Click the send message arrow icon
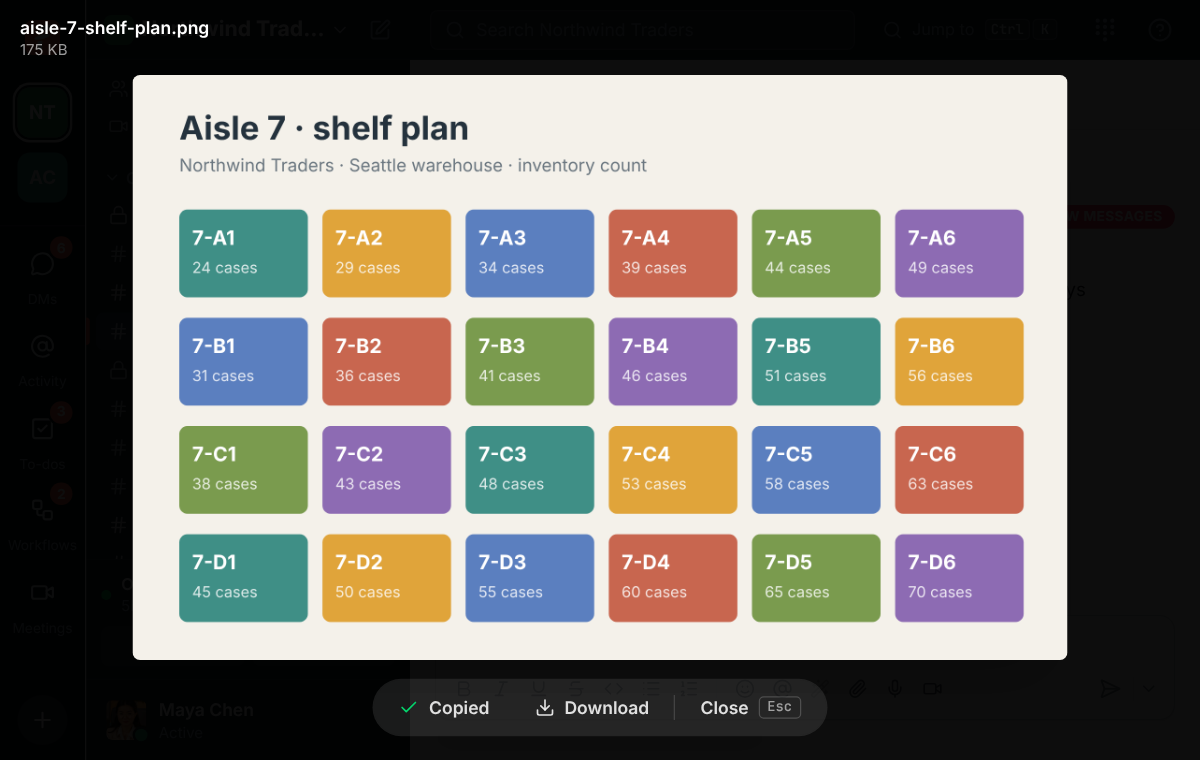The height and width of the screenshot is (760, 1200). point(1109,688)
